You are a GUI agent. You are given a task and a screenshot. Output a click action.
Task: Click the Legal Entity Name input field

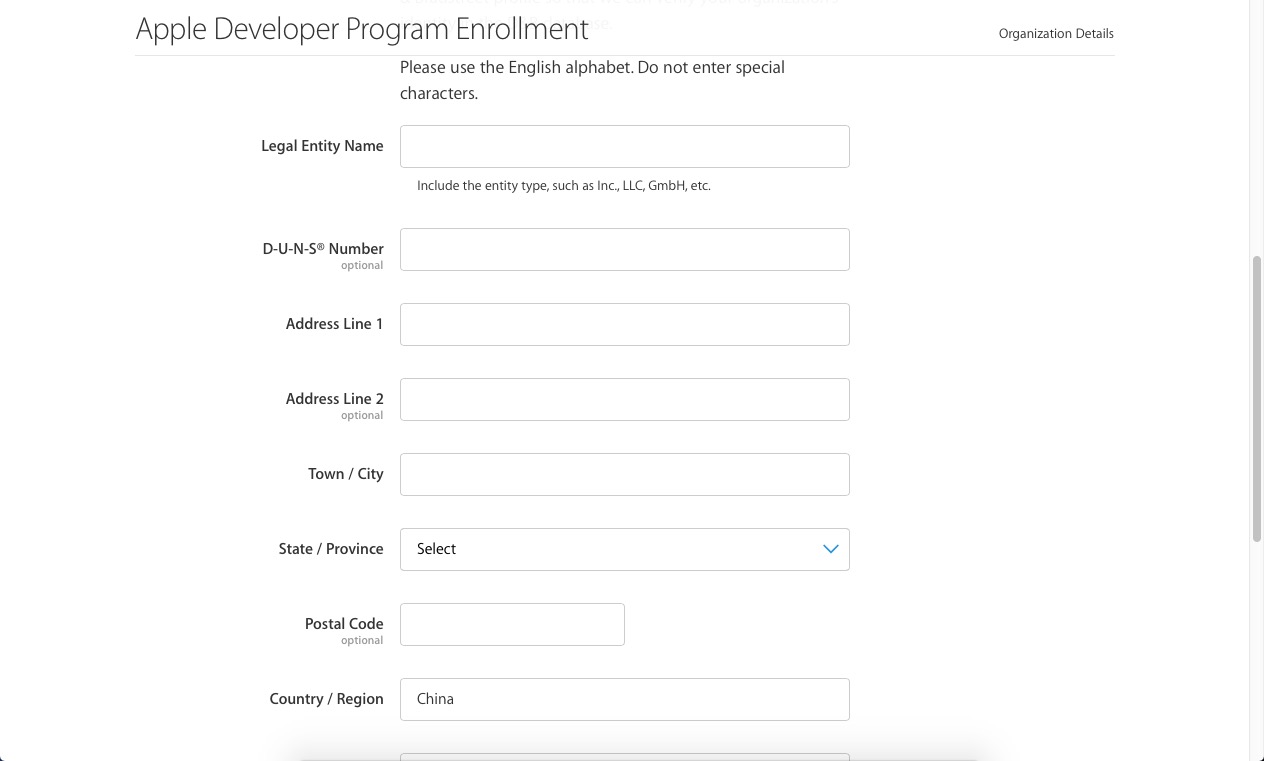624,146
